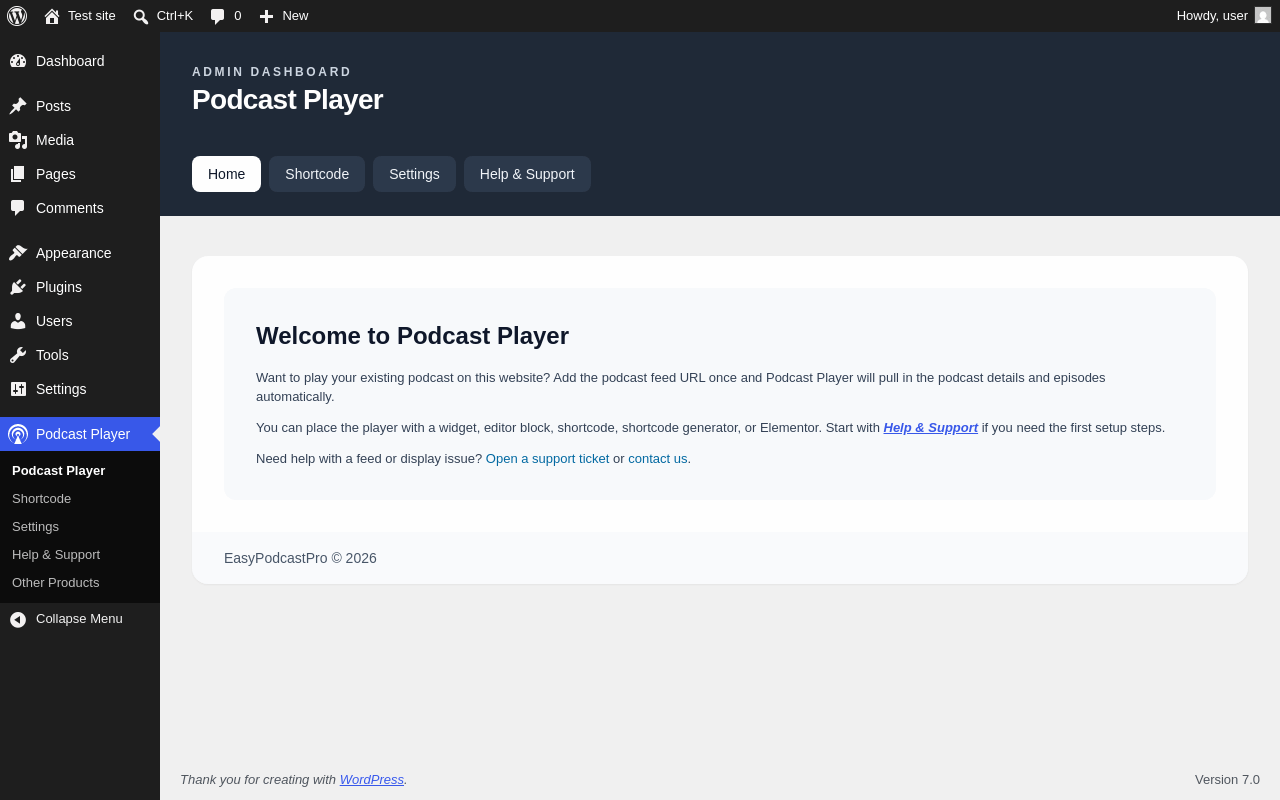Click the "EasyPodcastPro © 2026" footer text
1280x800 pixels.
click(300, 558)
